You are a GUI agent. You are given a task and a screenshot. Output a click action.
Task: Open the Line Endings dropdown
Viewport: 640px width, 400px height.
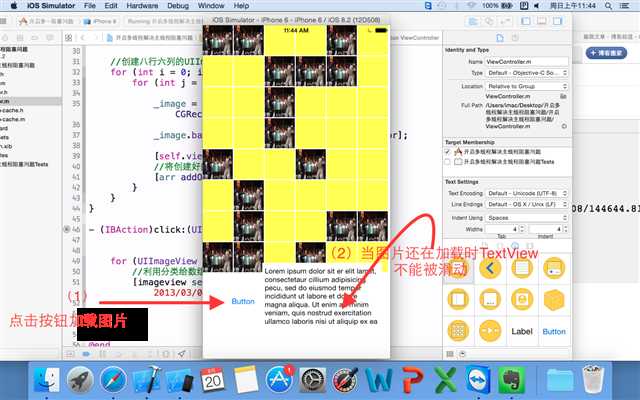[x=527, y=204]
